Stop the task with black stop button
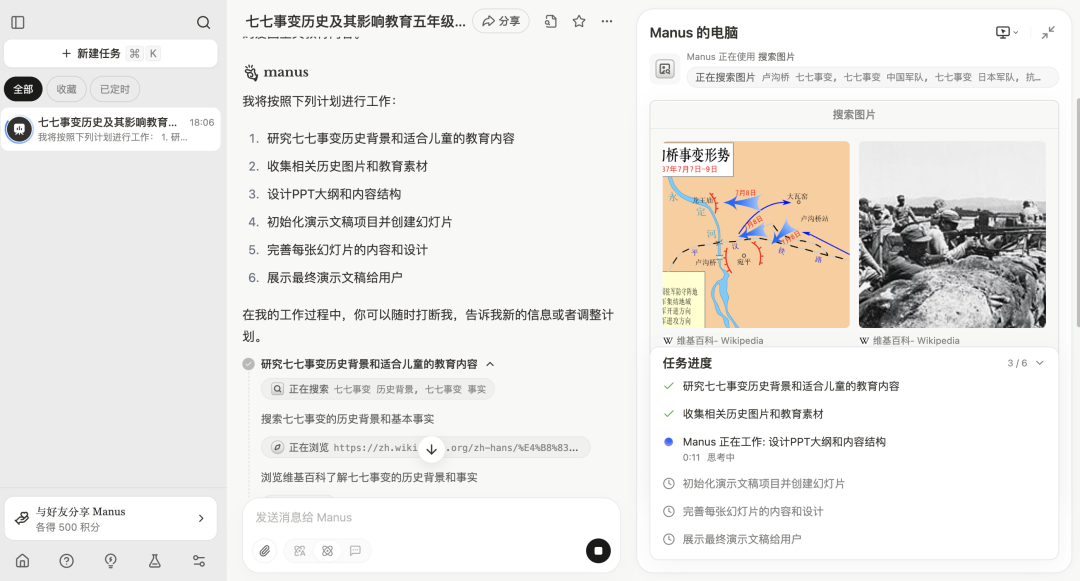The image size is (1080, 581). click(599, 551)
